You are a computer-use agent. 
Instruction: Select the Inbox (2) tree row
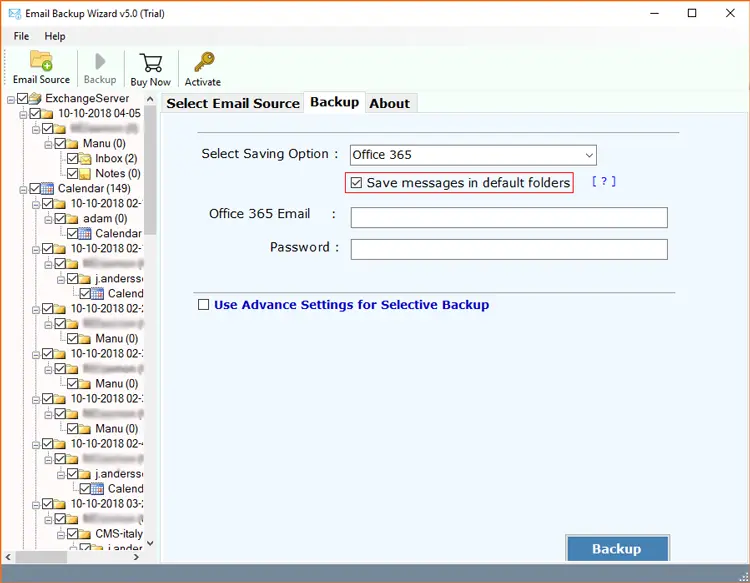(116, 158)
